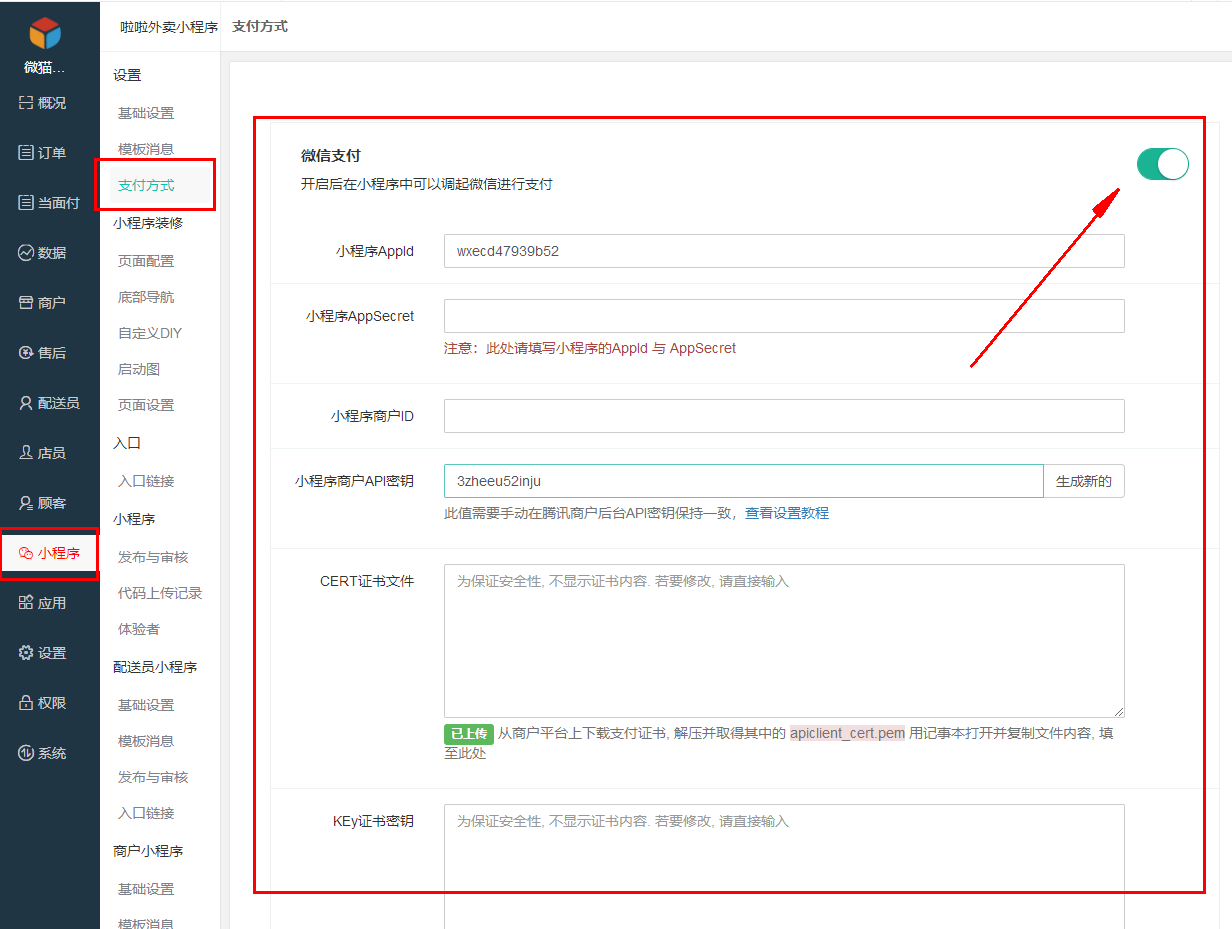Click the 生成新的 button
The image size is (1232, 929).
point(1084,481)
